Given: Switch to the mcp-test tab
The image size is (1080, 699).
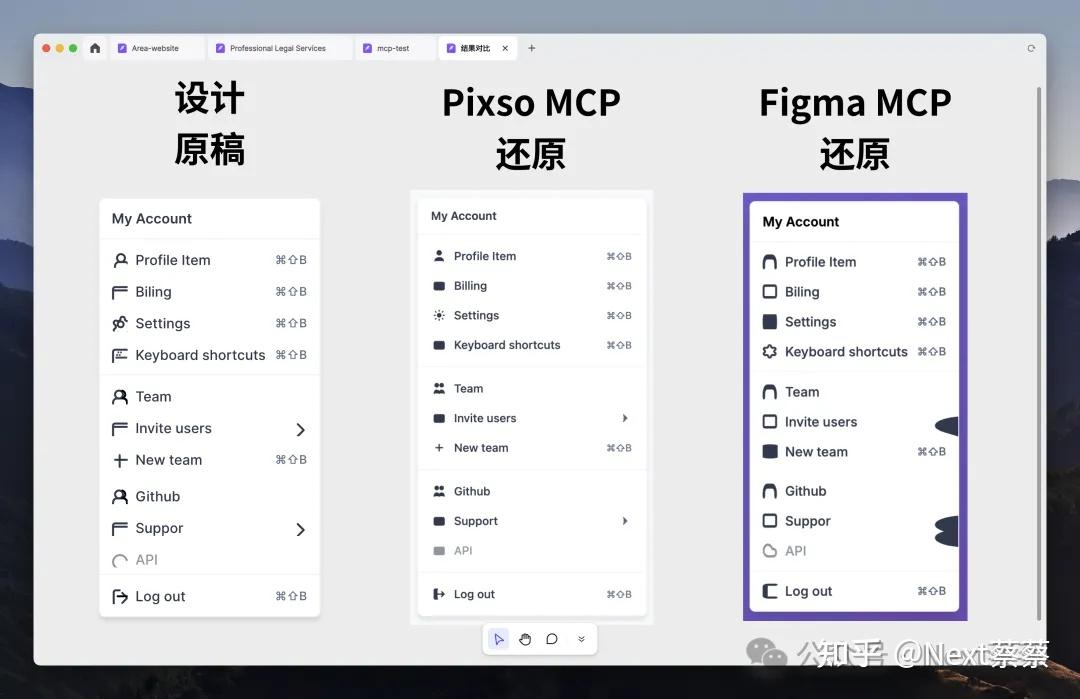Looking at the screenshot, I should pyautogui.click(x=393, y=47).
